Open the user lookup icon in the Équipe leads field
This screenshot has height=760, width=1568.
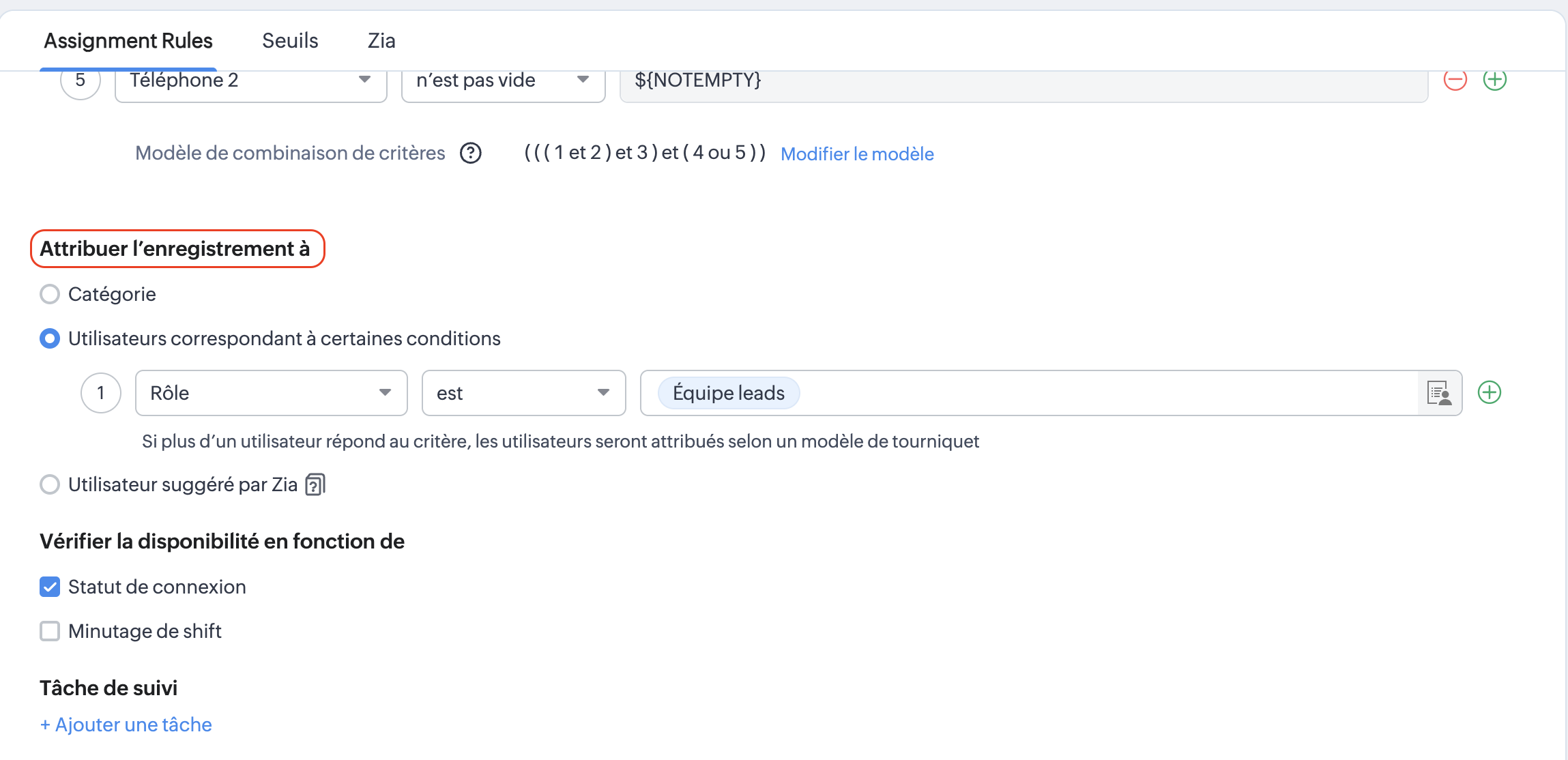(x=1439, y=393)
